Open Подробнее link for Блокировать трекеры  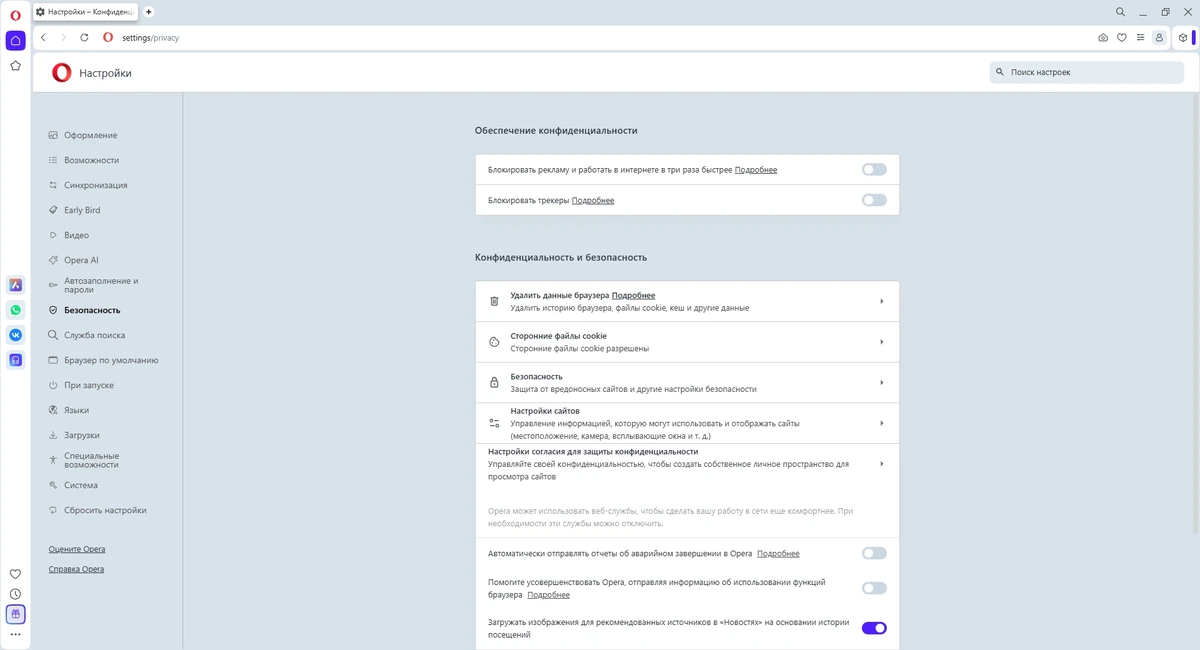tap(593, 200)
